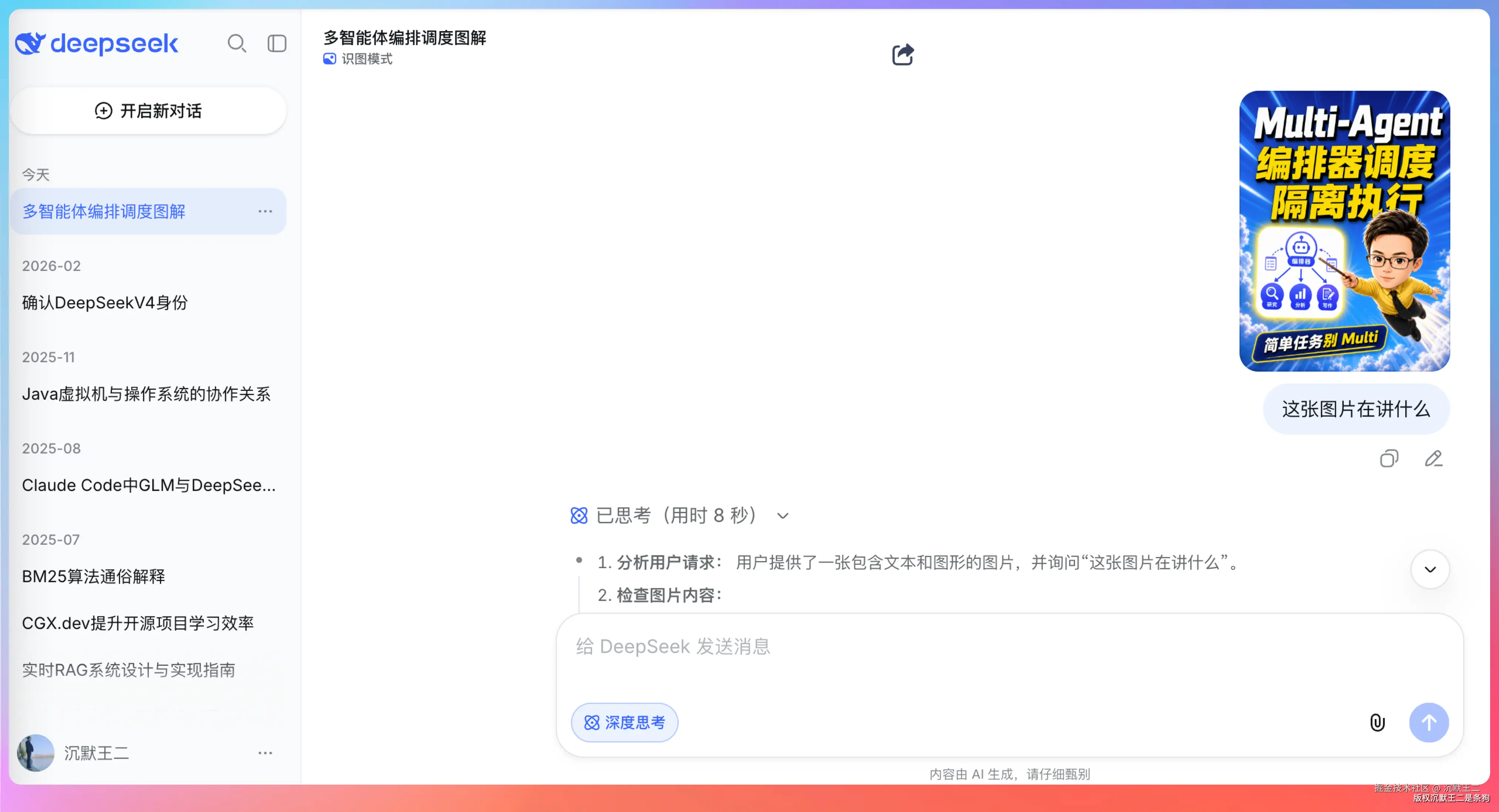Click the deepseek whale logo
This screenshot has width=1499, height=812.
pyautogui.click(x=30, y=44)
